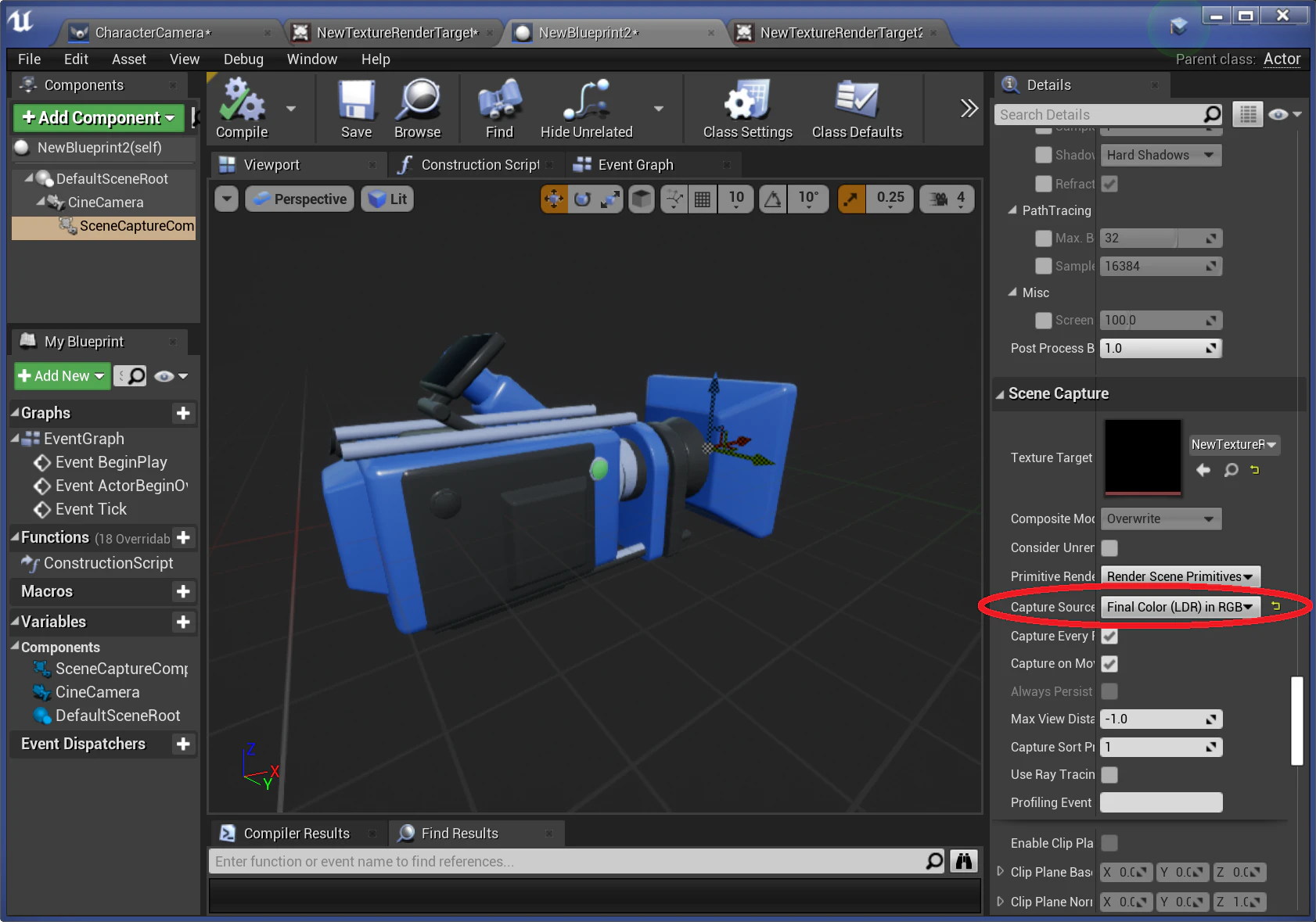This screenshot has width=1316, height=922.
Task: Click Texture Target thumbnail
Action: 1142,457
